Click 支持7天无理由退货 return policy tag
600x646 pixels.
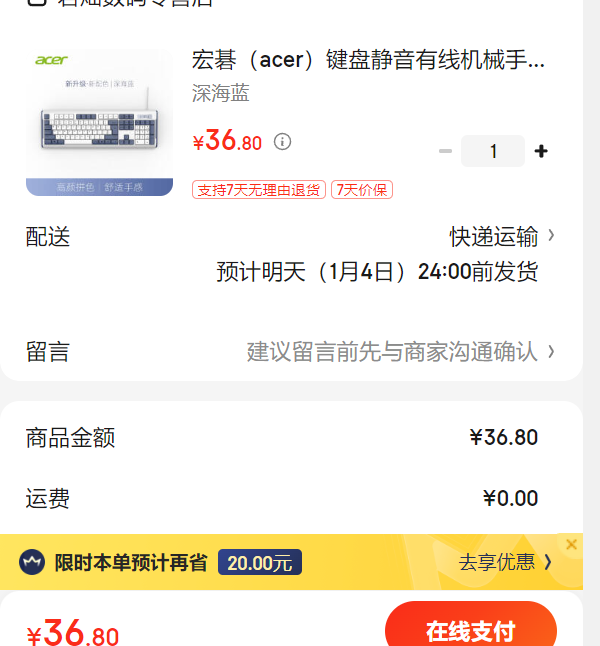click(x=259, y=190)
